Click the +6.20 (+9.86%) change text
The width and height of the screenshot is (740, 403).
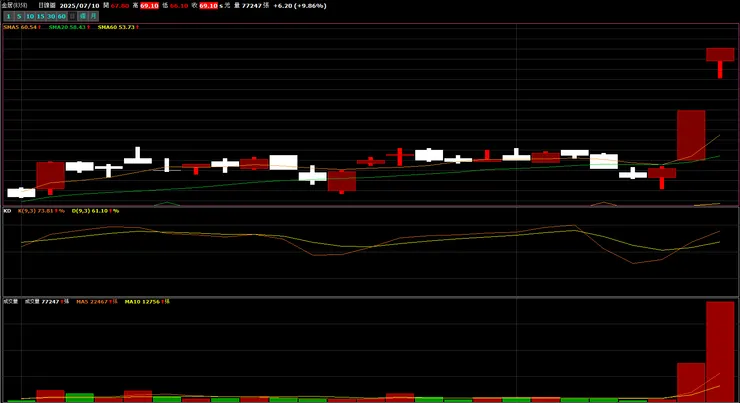[300, 6]
